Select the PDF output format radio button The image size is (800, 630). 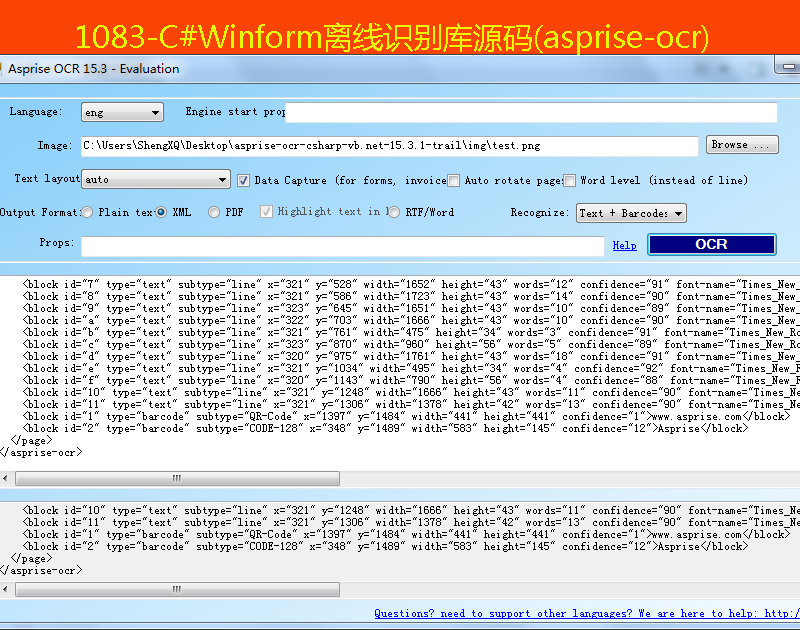point(214,212)
